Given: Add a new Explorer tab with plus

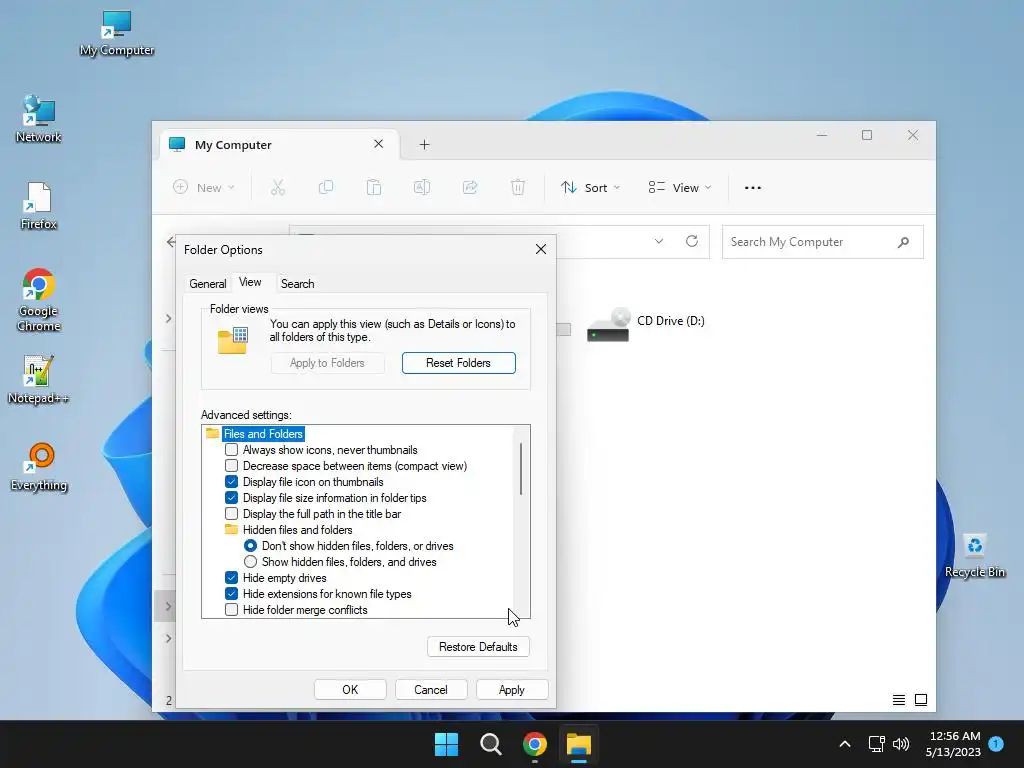Looking at the screenshot, I should 424,144.
